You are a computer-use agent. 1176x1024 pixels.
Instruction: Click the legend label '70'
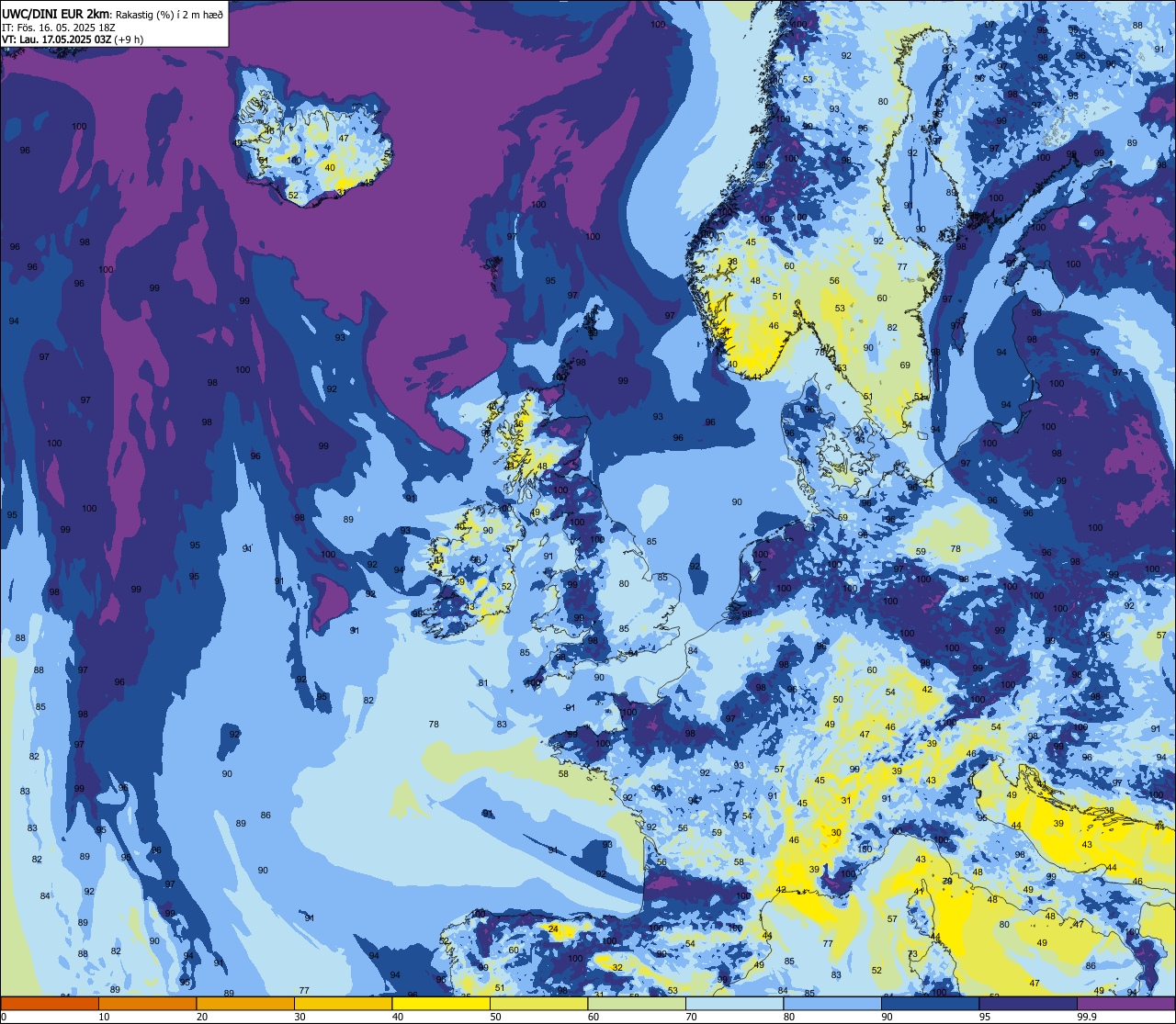691,1017
